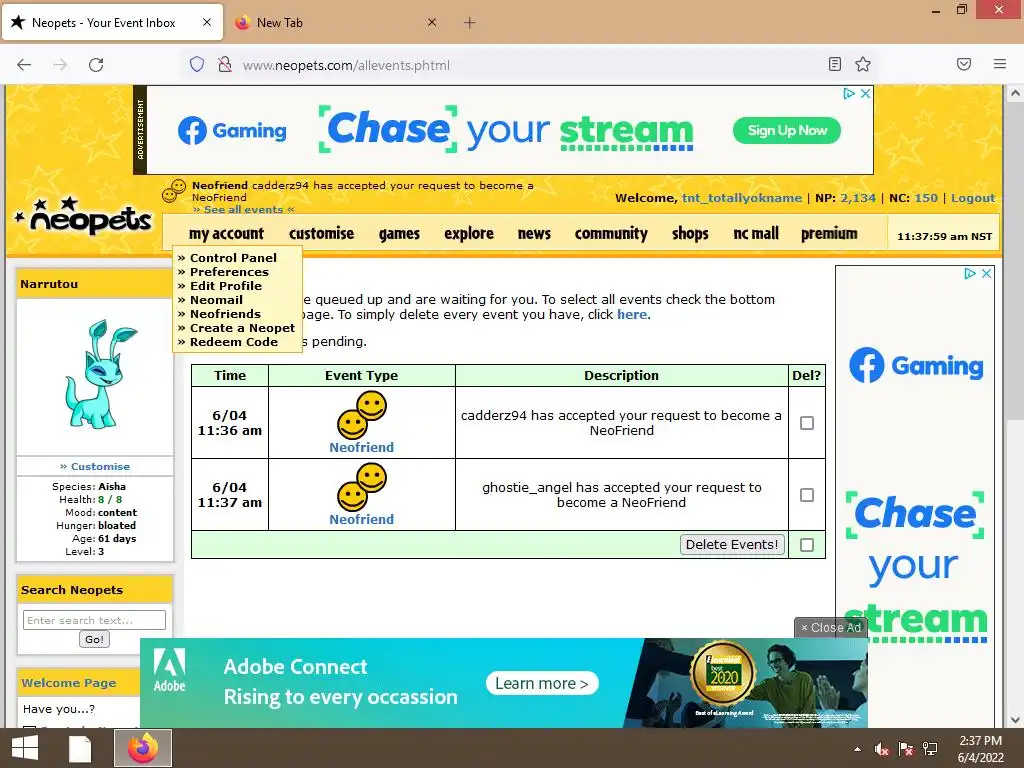Show hidden system tray icons
1024x768 pixels.
(x=857, y=749)
